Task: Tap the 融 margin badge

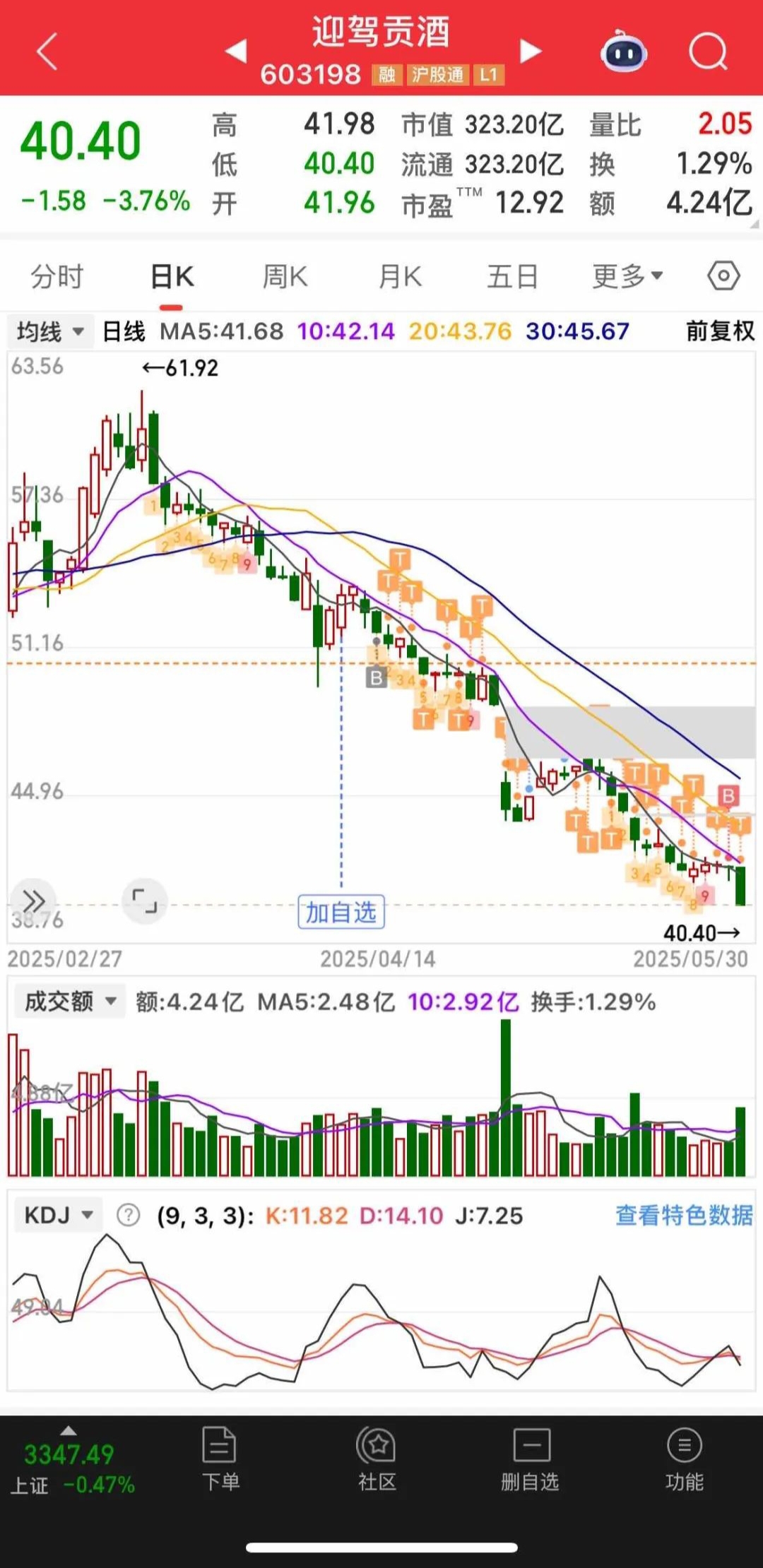Action: pyautogui.click(x=387, y=75)
